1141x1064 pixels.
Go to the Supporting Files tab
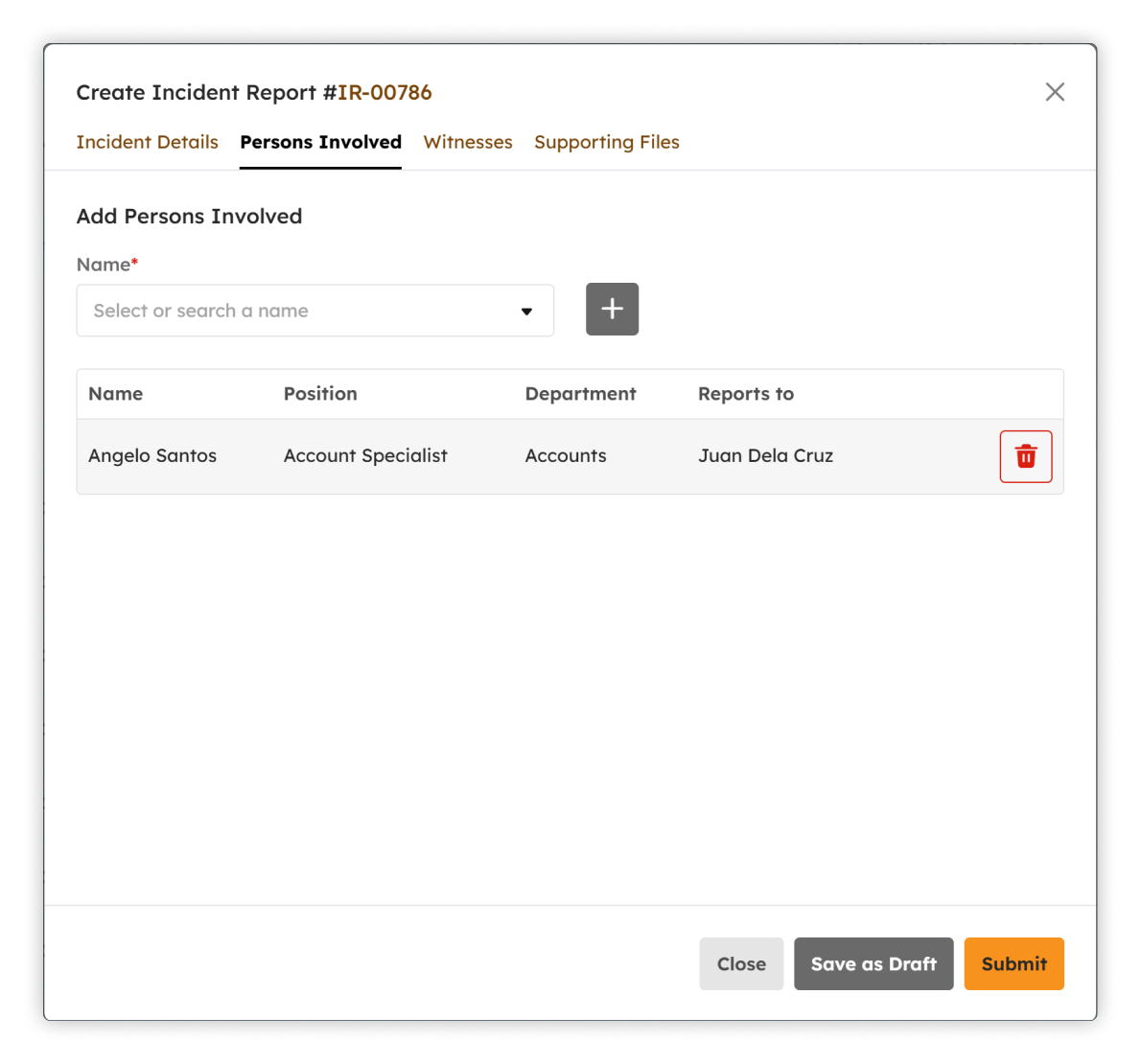pyautogui.click(x=606, y=142)
